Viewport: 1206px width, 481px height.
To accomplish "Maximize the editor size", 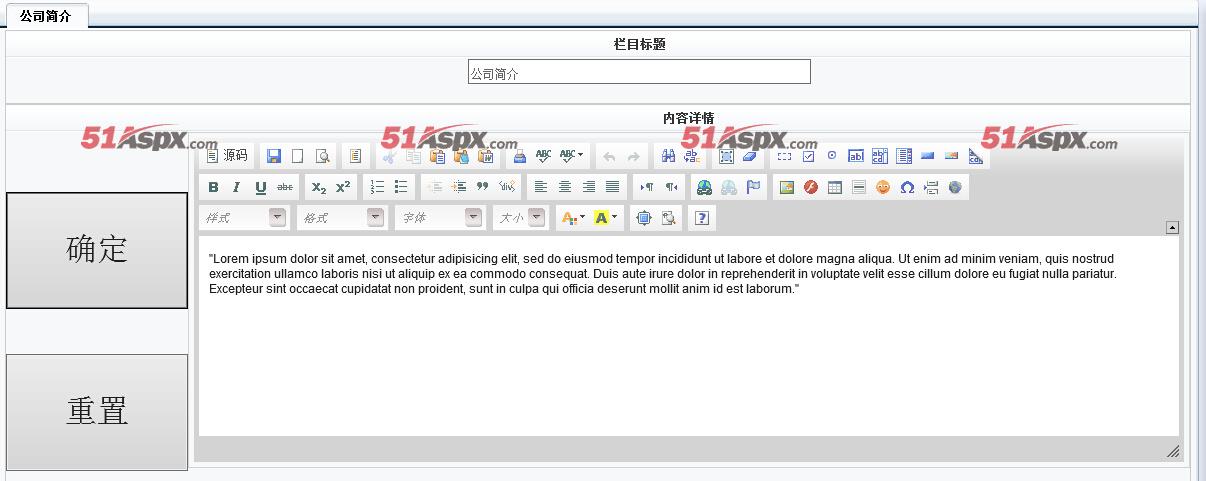I will coord(644,217).
